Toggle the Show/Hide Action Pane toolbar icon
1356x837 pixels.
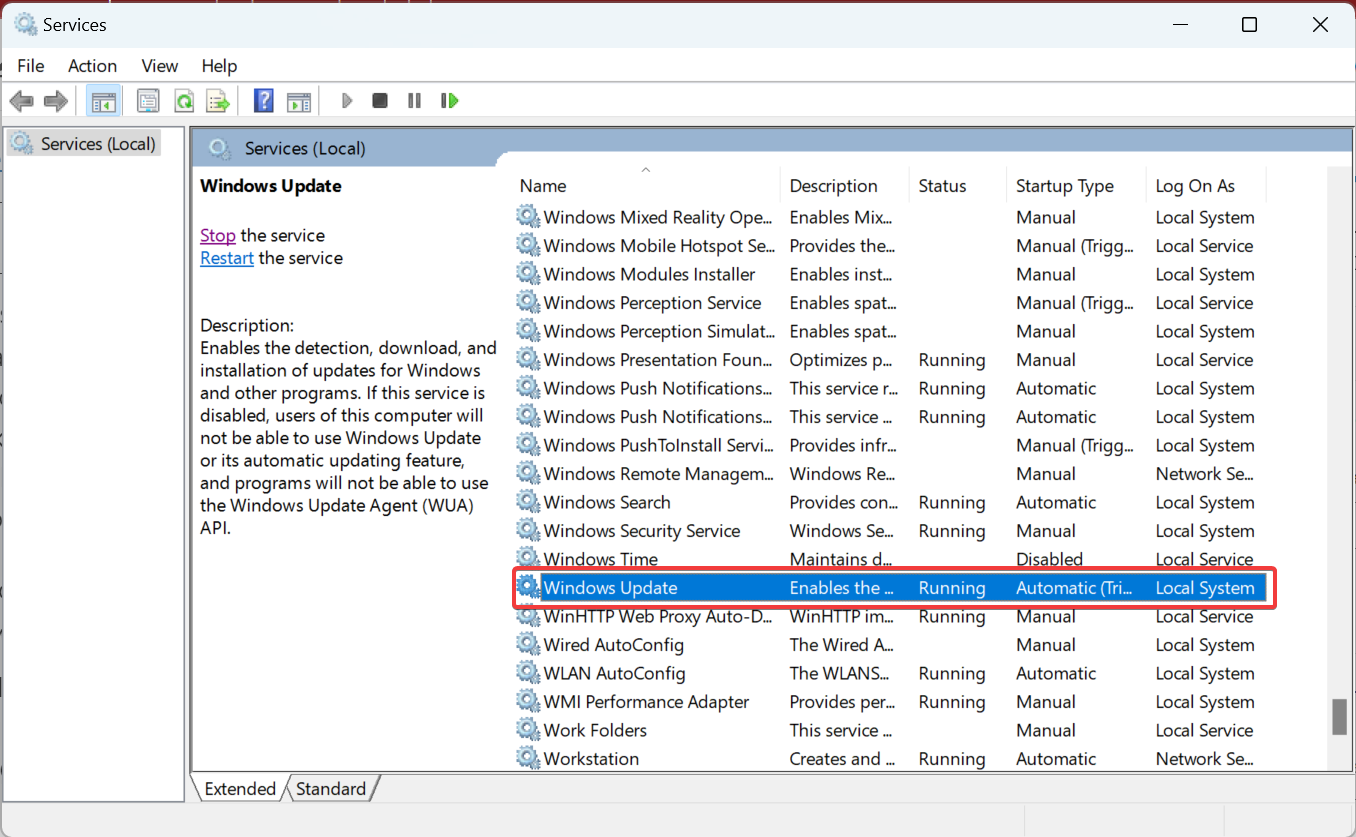(298, 101)
